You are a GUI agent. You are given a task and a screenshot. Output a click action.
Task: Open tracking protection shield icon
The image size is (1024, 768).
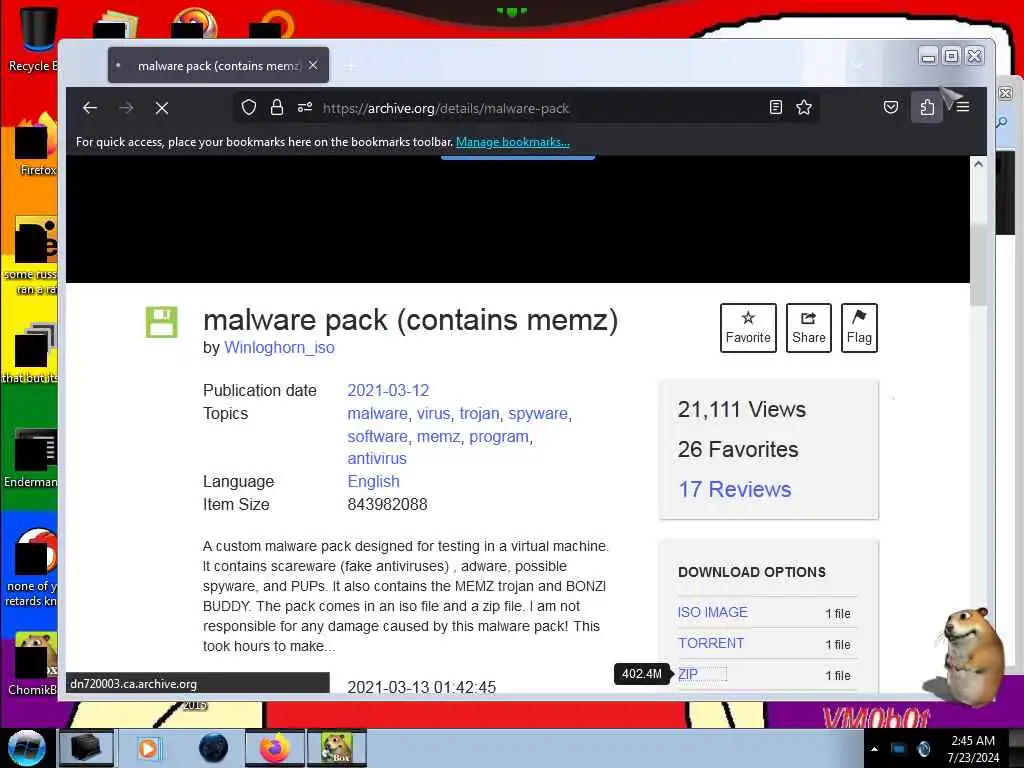(x=248, y=108)
